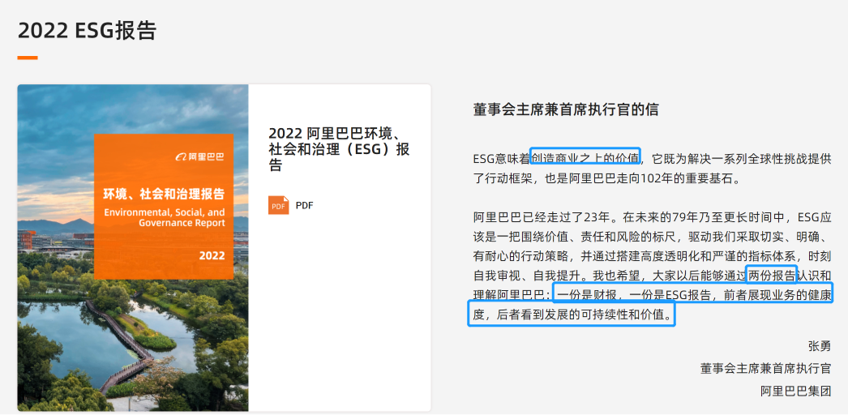Select the 环境、社会和治理报告 title on the cover

(164, 193)
